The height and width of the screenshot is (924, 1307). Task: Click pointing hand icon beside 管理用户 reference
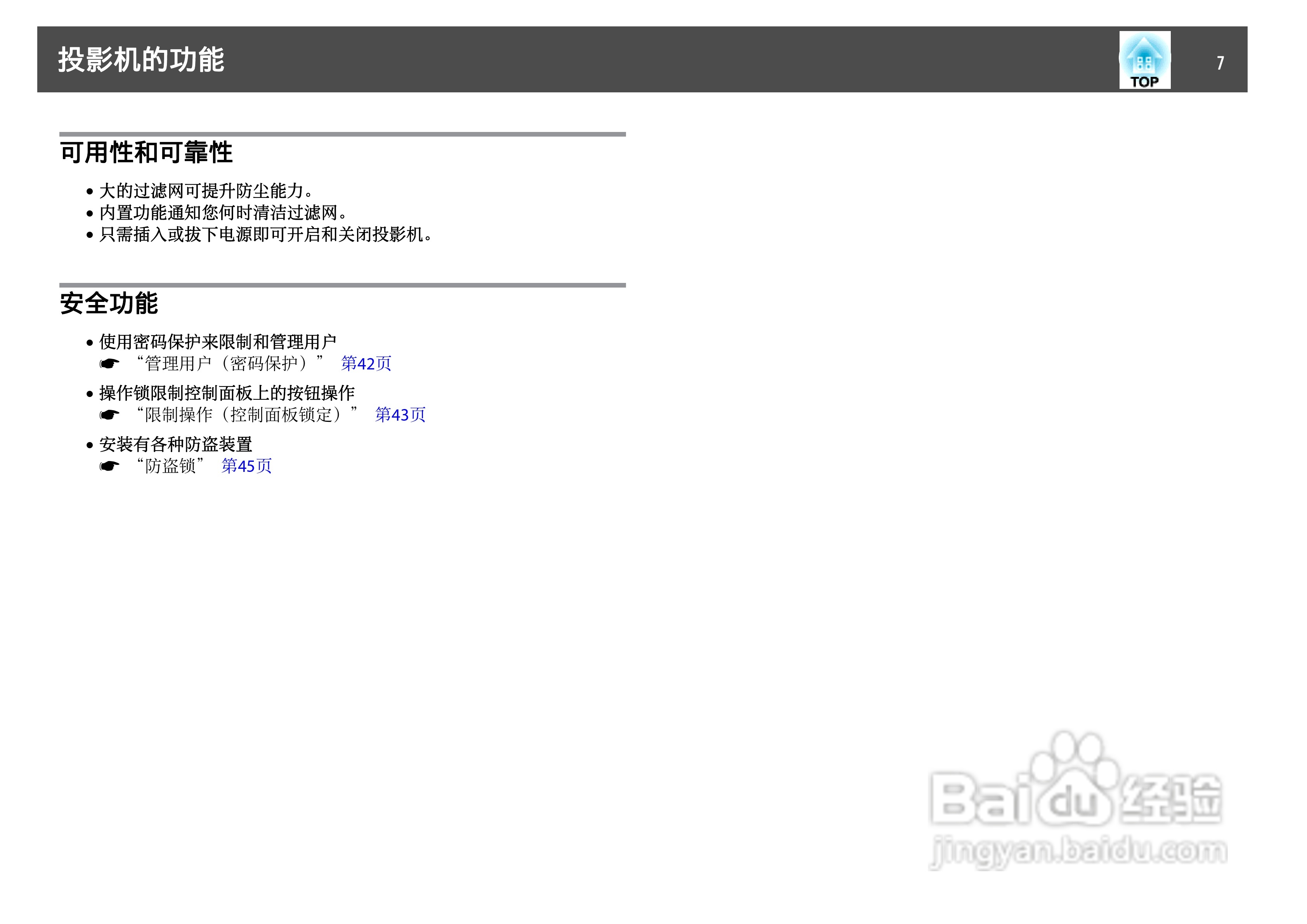pyautogui.click(x=109, y=363)
